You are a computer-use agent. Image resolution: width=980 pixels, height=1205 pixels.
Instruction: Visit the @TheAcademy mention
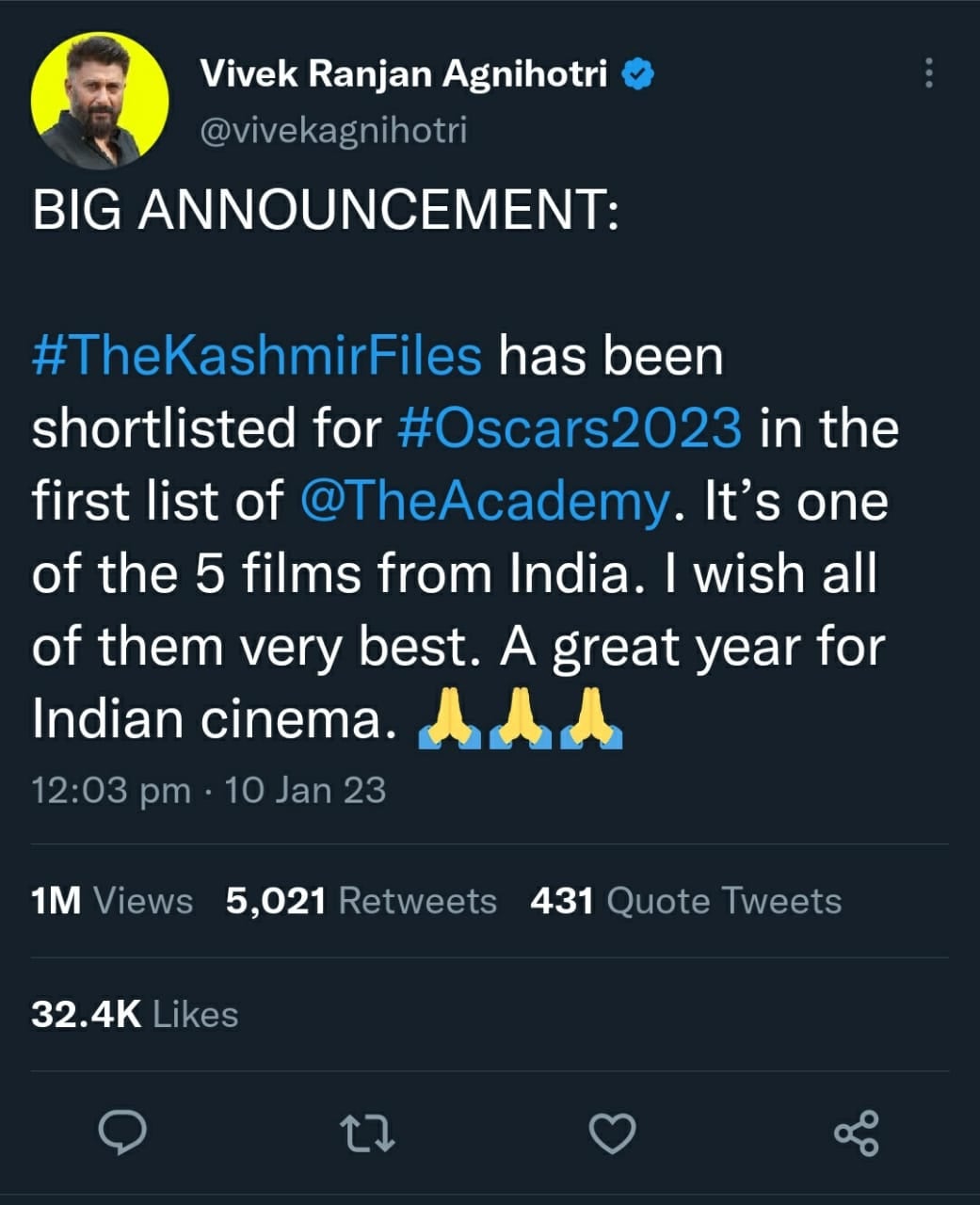pos(485,501)
